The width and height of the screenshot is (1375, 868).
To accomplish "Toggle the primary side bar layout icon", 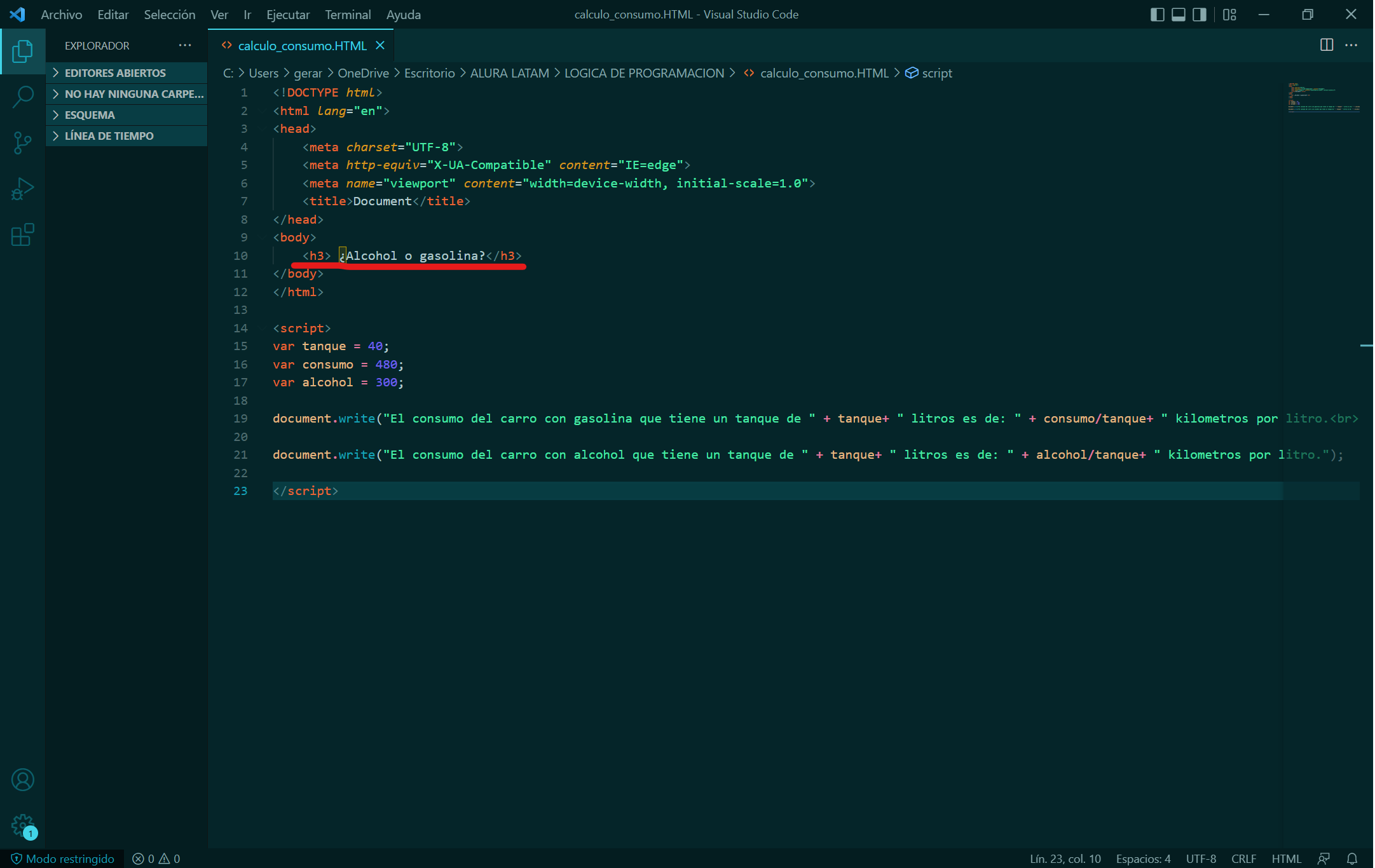I will click(1157, 14).
